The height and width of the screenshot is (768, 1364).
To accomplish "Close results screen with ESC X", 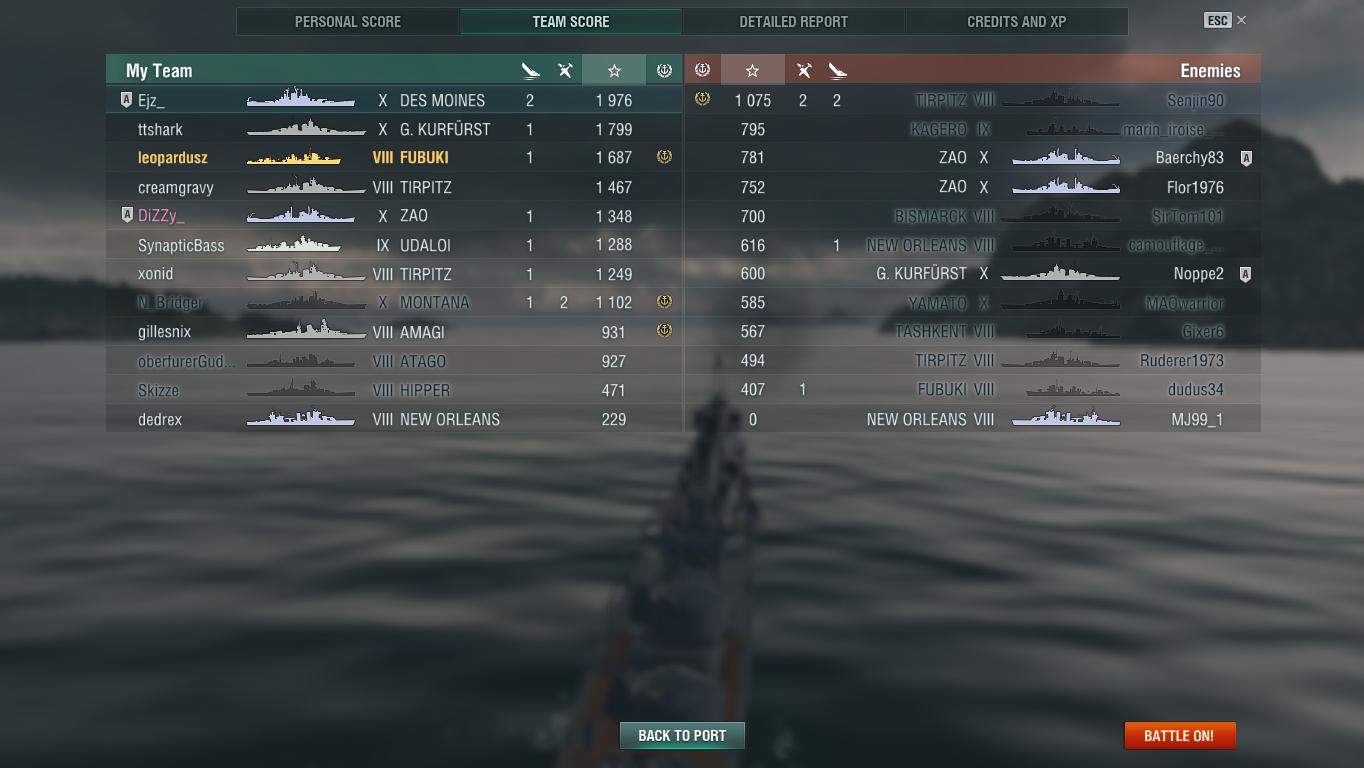I will 1226,20.
